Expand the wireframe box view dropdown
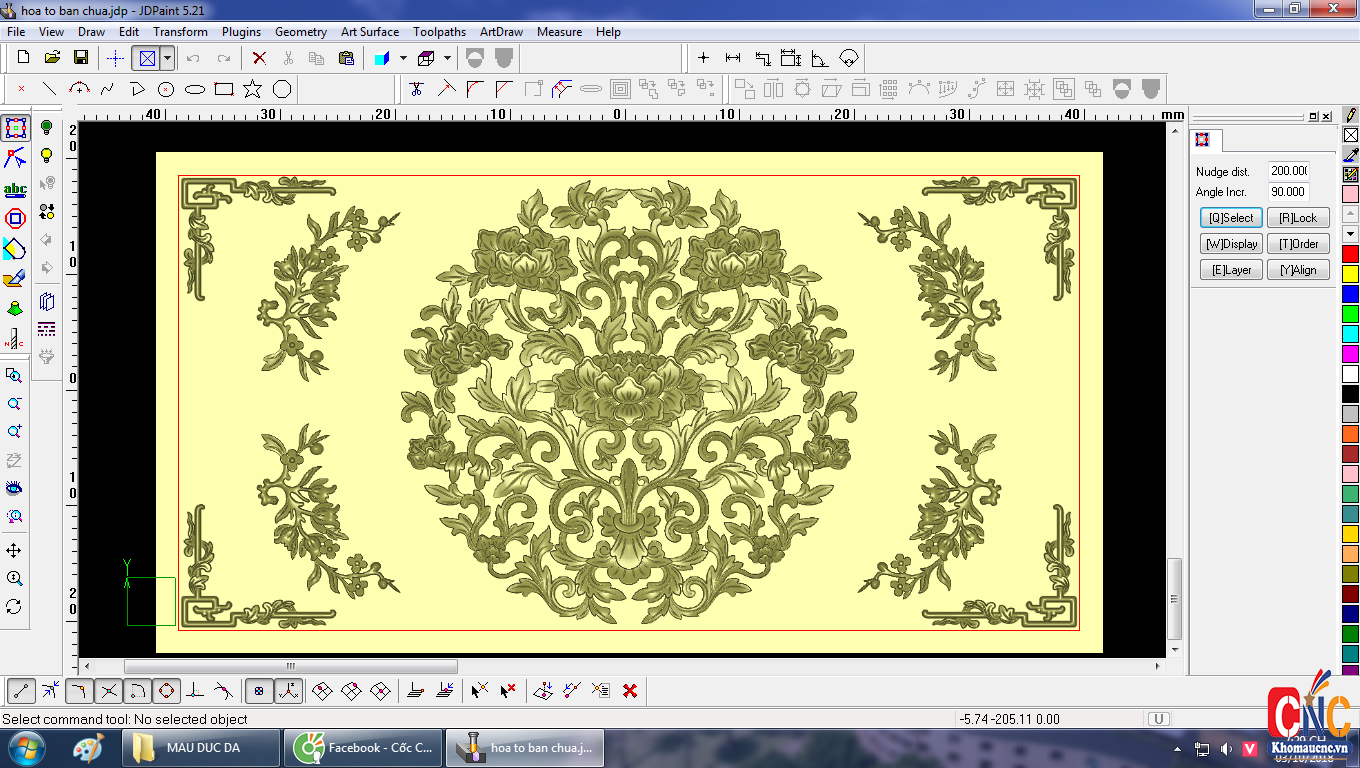 (447, 58)
